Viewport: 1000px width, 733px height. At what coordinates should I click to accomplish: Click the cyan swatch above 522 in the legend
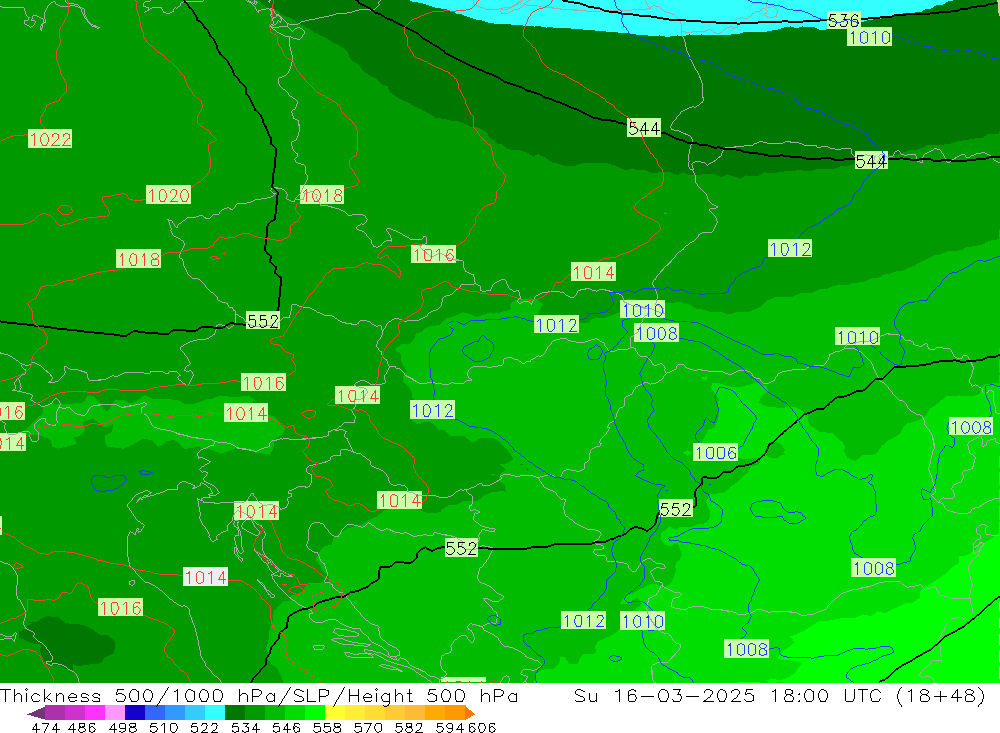pyautogui.click(x=215, y=713)
